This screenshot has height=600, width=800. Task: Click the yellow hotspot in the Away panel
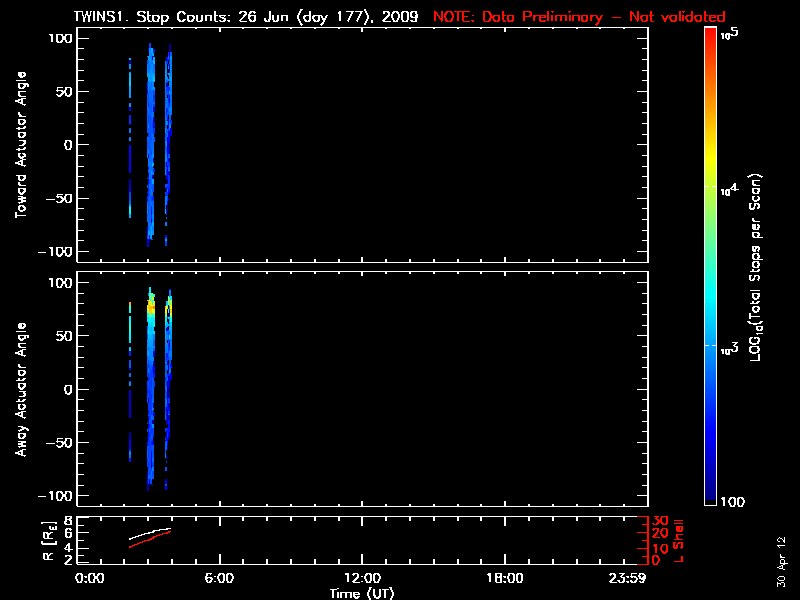(x=151, y=309)
